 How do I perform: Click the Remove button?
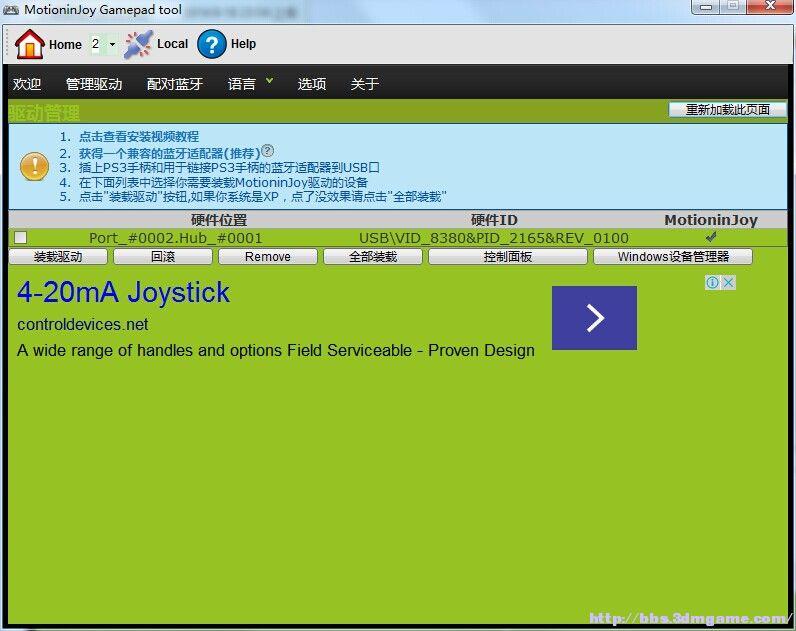click(268, 257)
